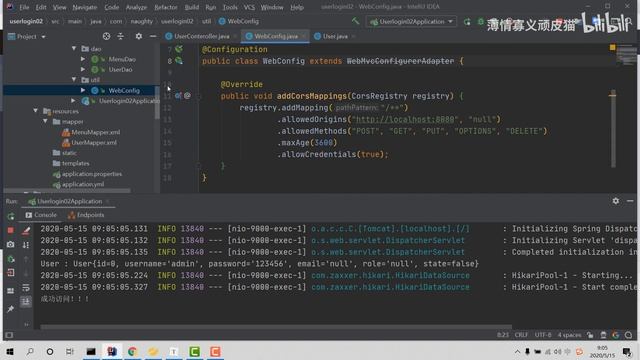The width and height of the screenshot is (640, 360).
Task: Collapse the resources folder
Action: pyautogui.click(x=36, y=111)
